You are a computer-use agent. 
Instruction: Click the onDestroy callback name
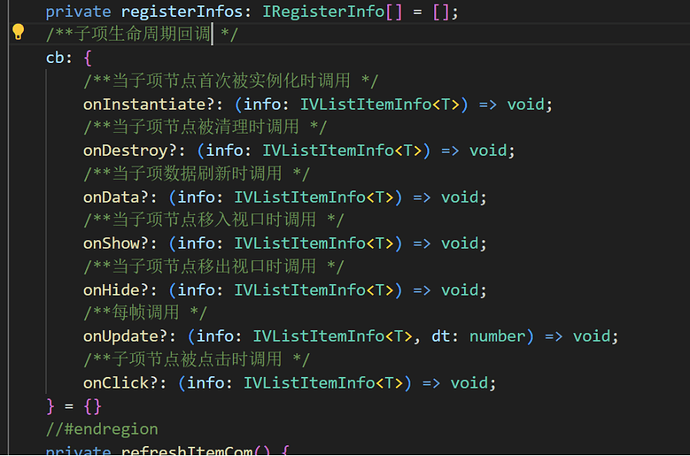click(x=125, y=151)
